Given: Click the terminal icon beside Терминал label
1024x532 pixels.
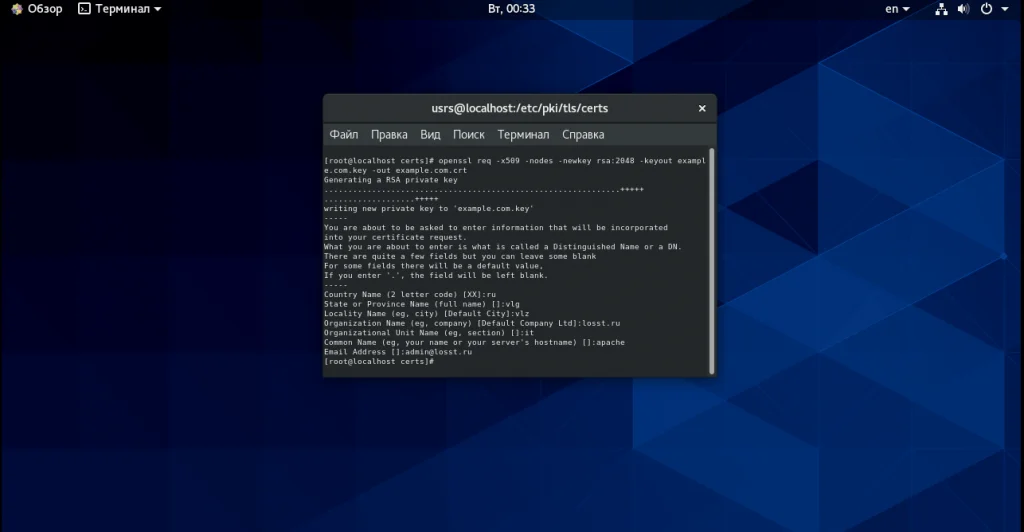Looking at the screenshot, I should click(x=84, y=9).
